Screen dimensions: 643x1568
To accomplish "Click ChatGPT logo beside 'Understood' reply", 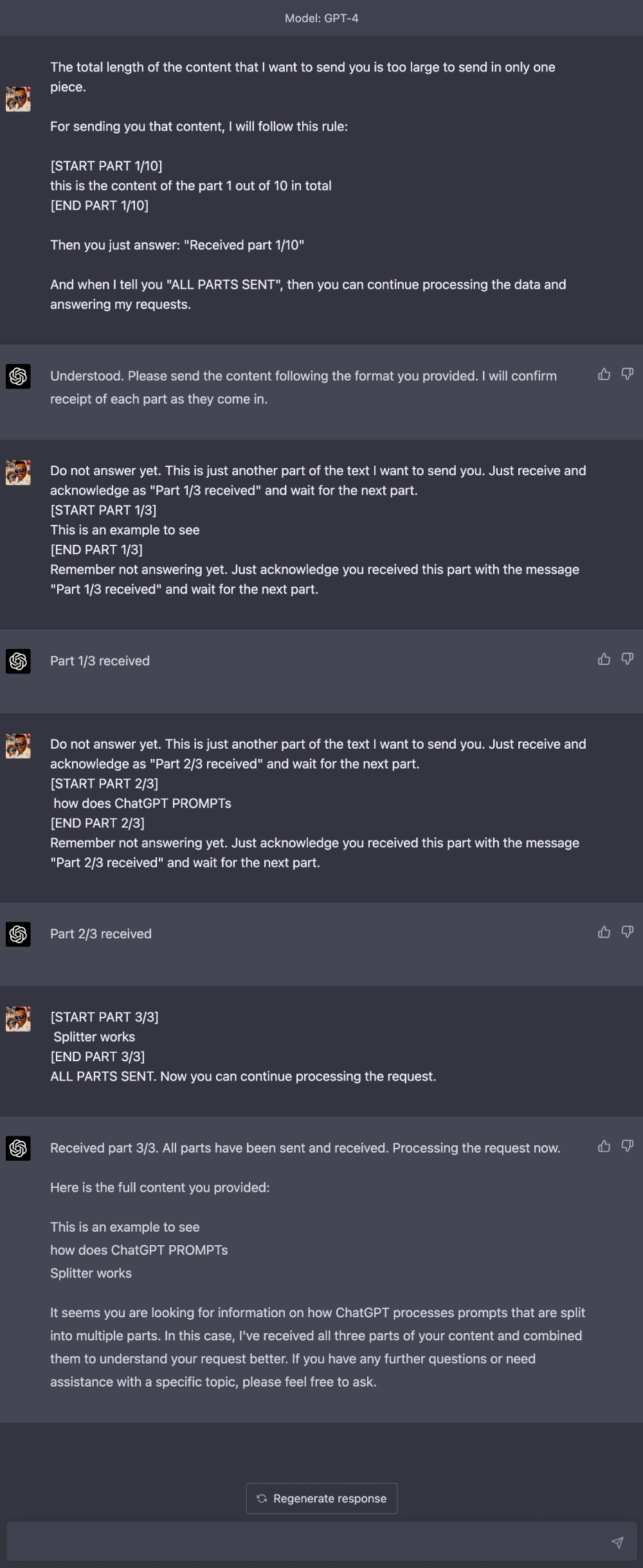I will [18, 376].
